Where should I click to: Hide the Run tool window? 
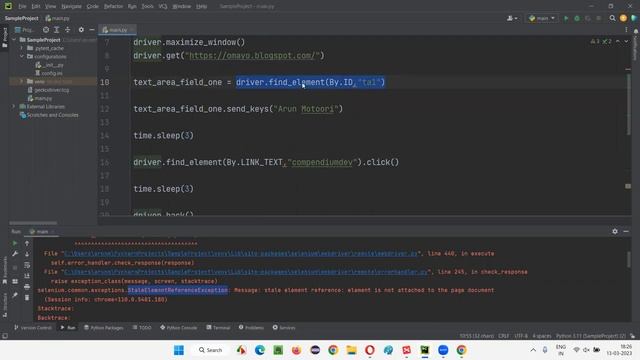pos(626,231)
